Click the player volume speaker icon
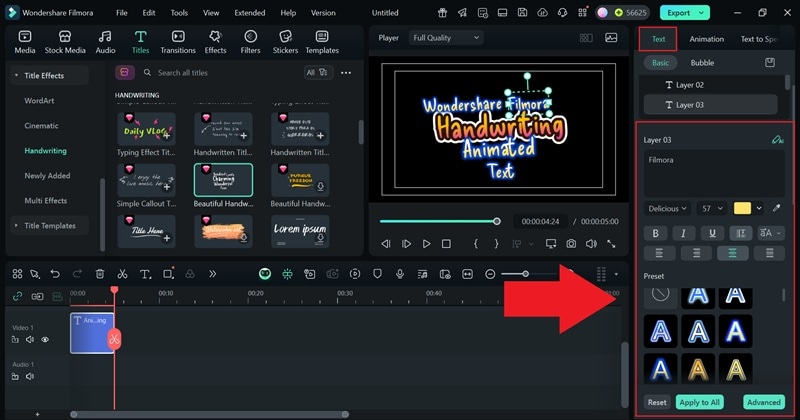800x420 pixels. pyautogui.click(x=591, y=244)
